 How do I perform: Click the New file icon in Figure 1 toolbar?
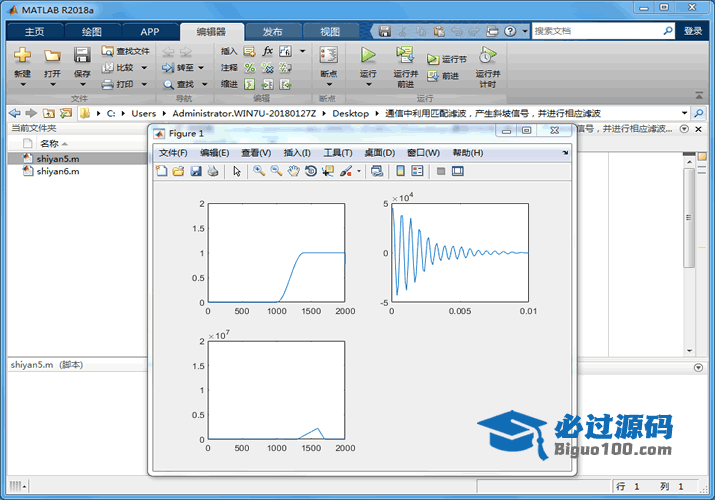click(161, 171)
